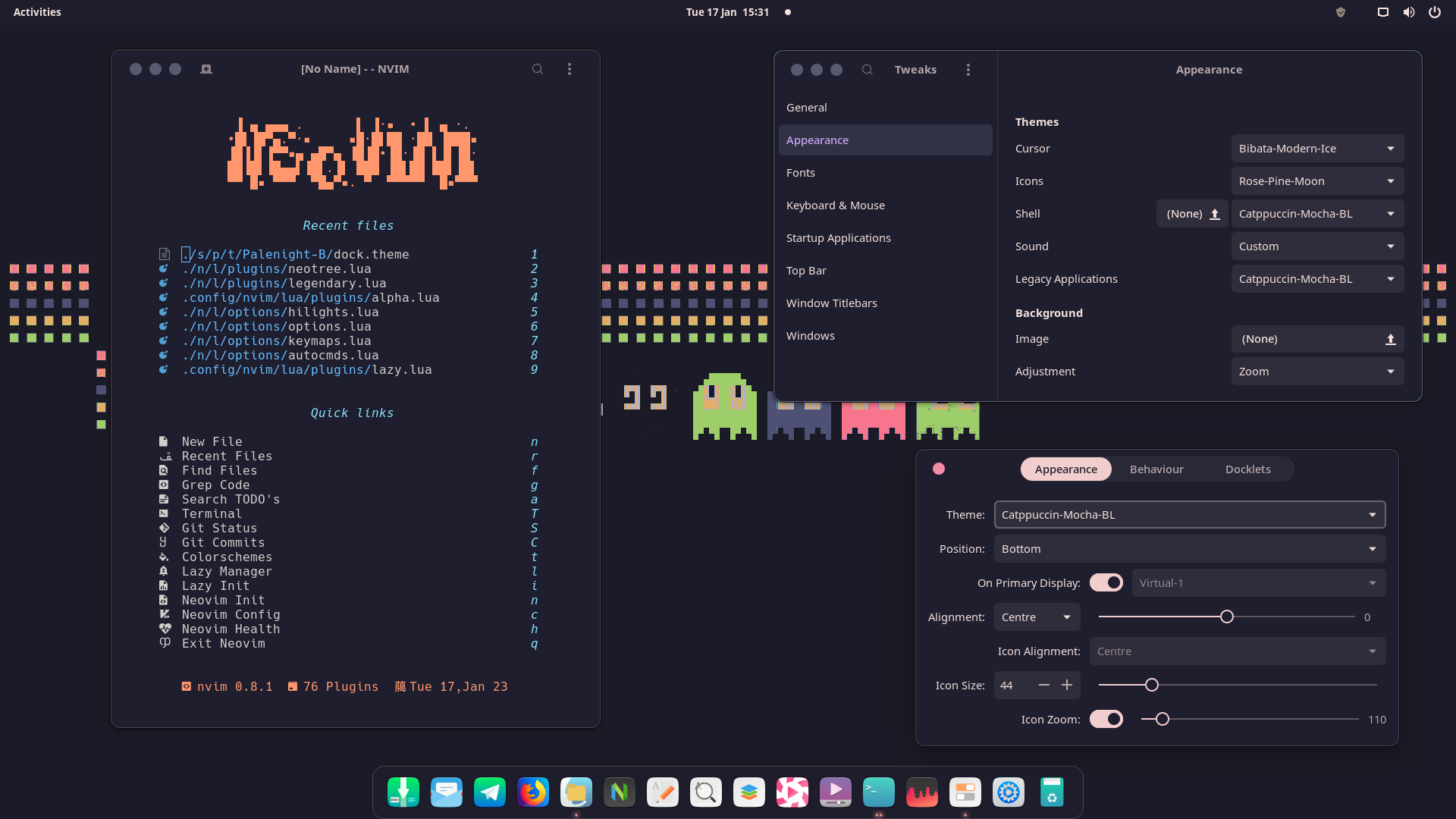Open the Cursor theme dropdown

coord(1318,149)
